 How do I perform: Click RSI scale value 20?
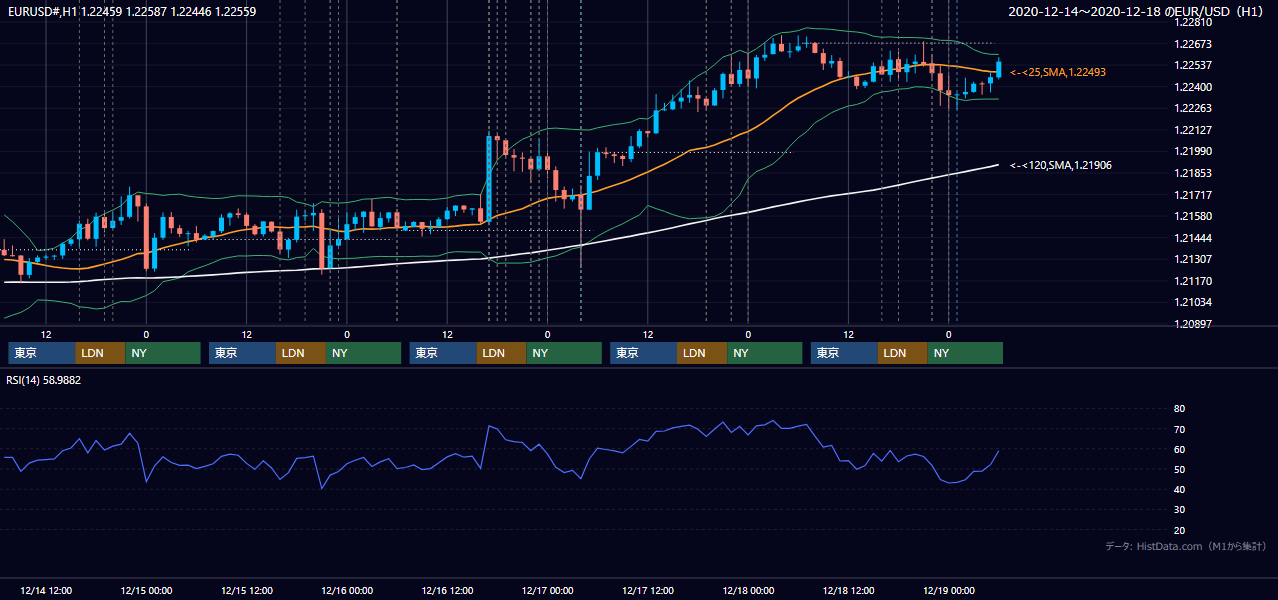1179,530
